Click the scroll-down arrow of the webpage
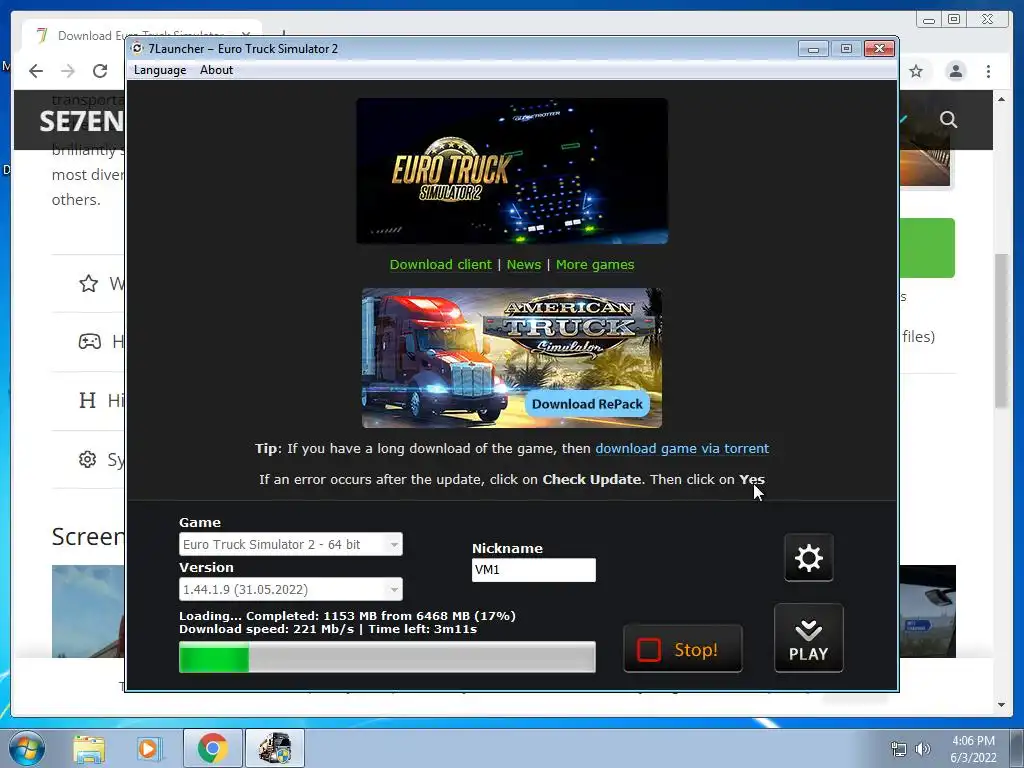The height and width of the screenshot is (768, 1024). click(x=1001, y=705)
